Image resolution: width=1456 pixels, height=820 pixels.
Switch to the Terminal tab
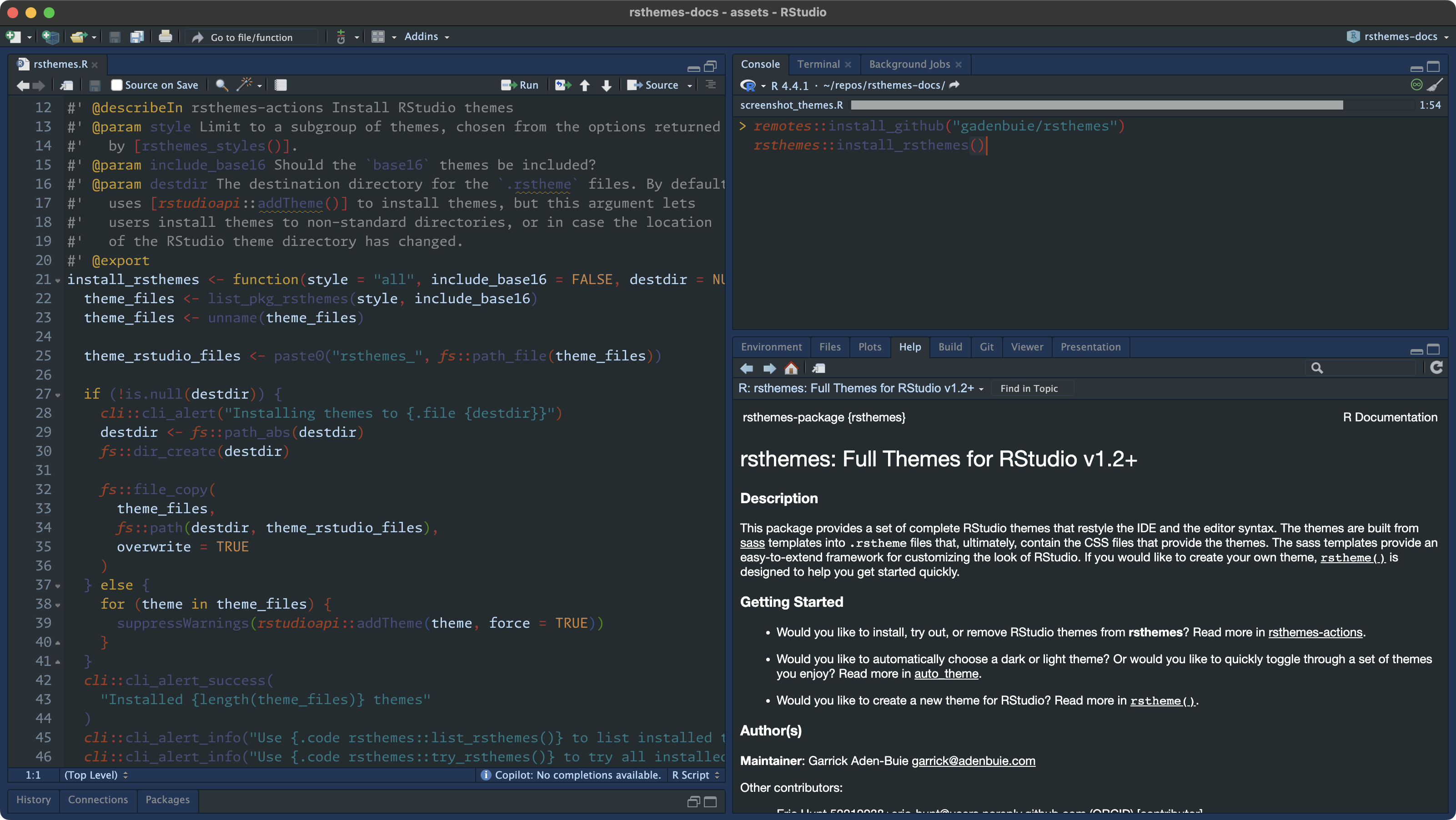point(818,65)
